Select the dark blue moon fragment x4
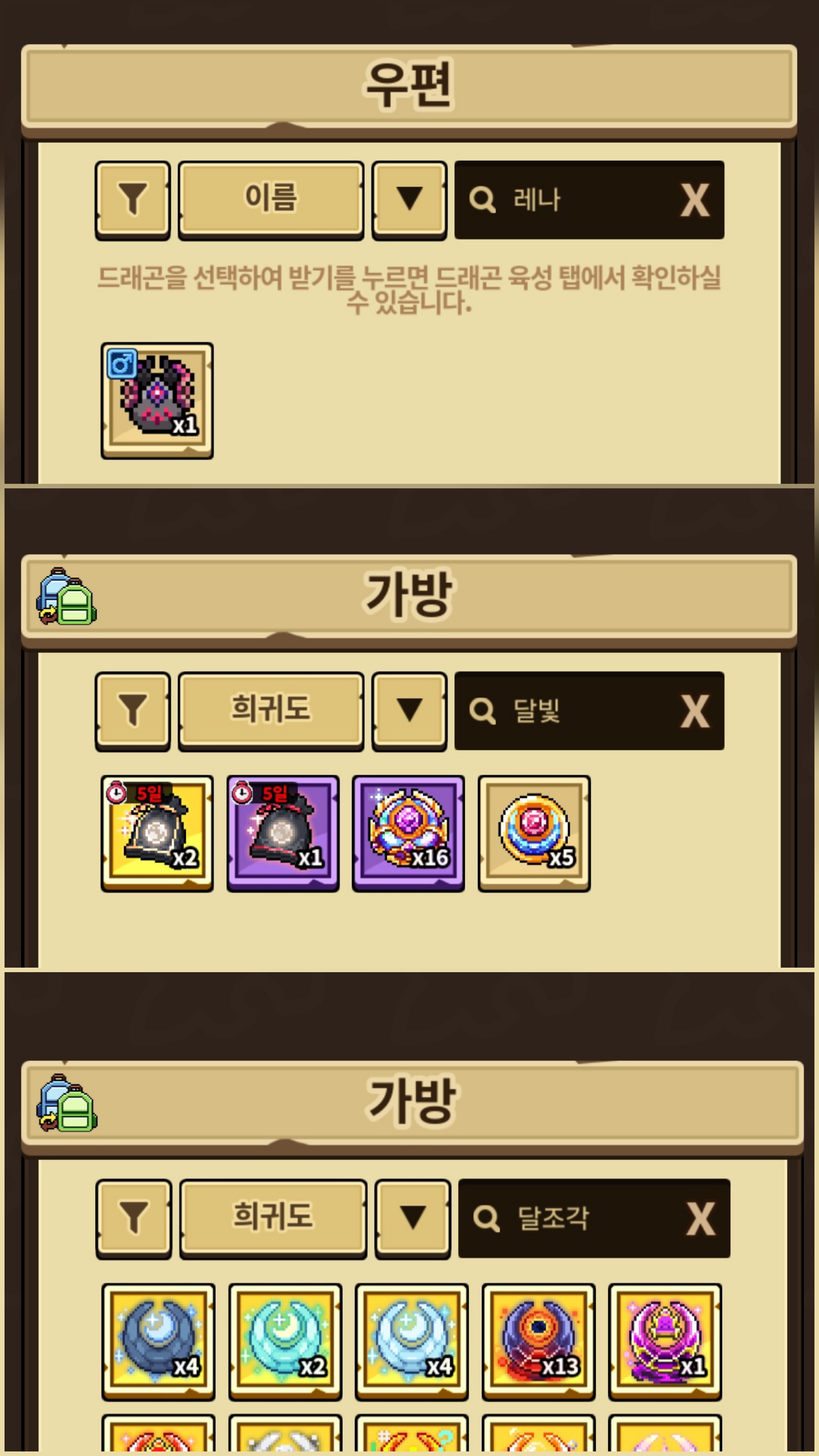This screenshot has height=1456, width=819. [158, 1342]
